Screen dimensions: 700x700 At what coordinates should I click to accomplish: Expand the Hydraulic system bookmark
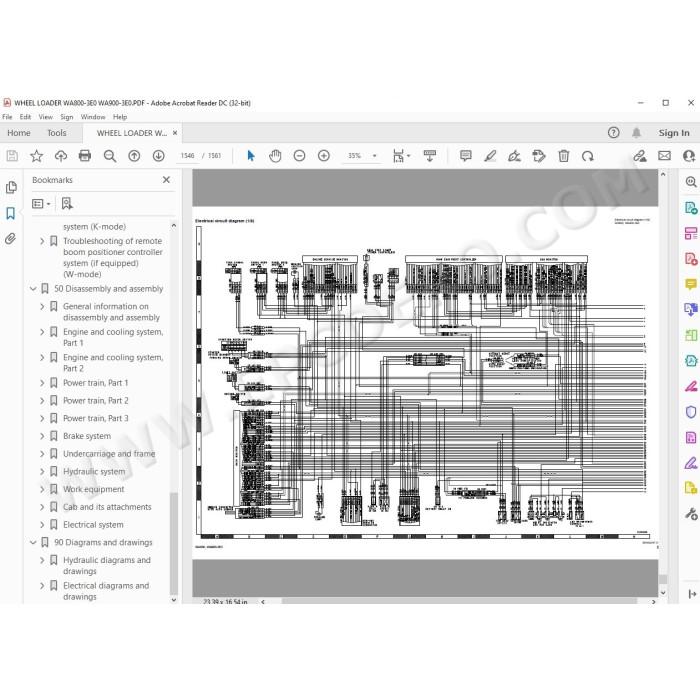(42, 471)
